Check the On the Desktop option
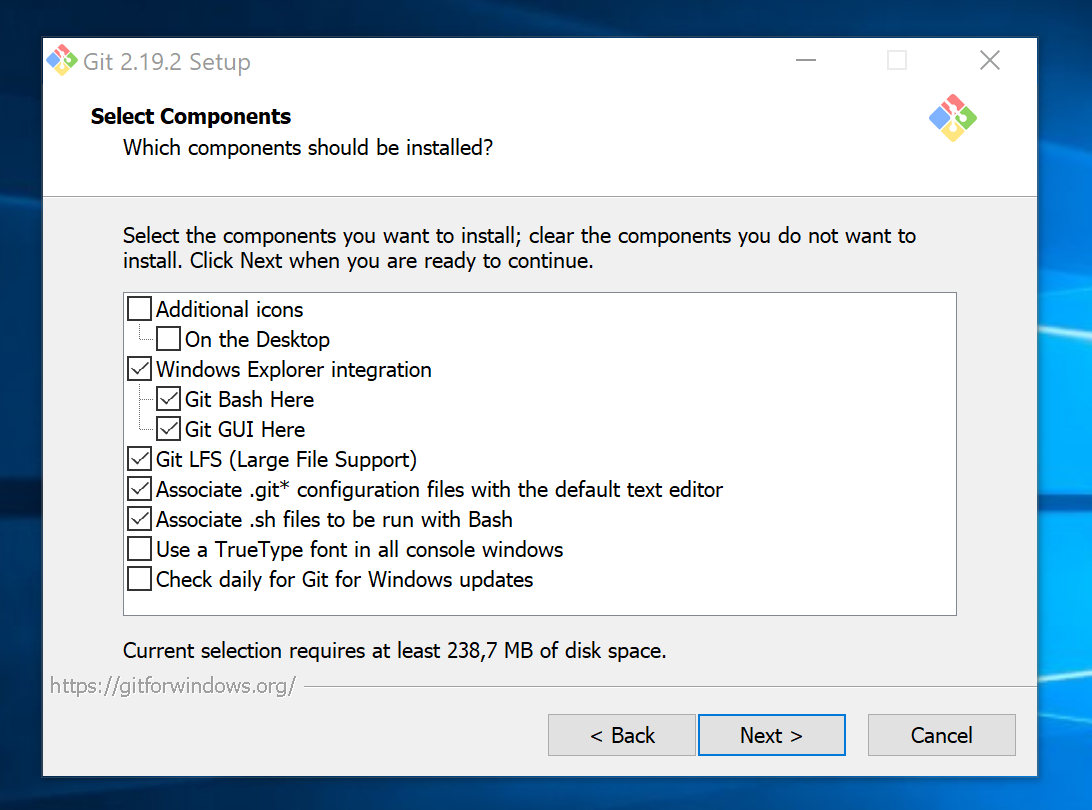Image resolution: width=1092 pixels, height=810 pixels. pyautogui.click(x=169, y=338)
